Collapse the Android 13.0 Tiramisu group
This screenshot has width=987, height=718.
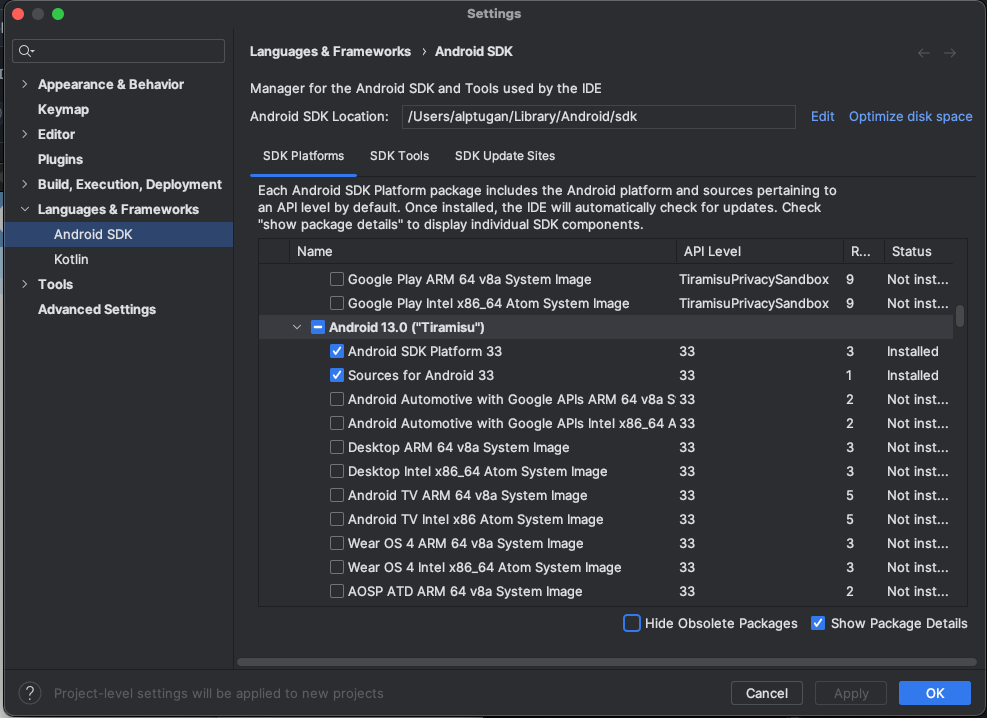click(297, 327)
